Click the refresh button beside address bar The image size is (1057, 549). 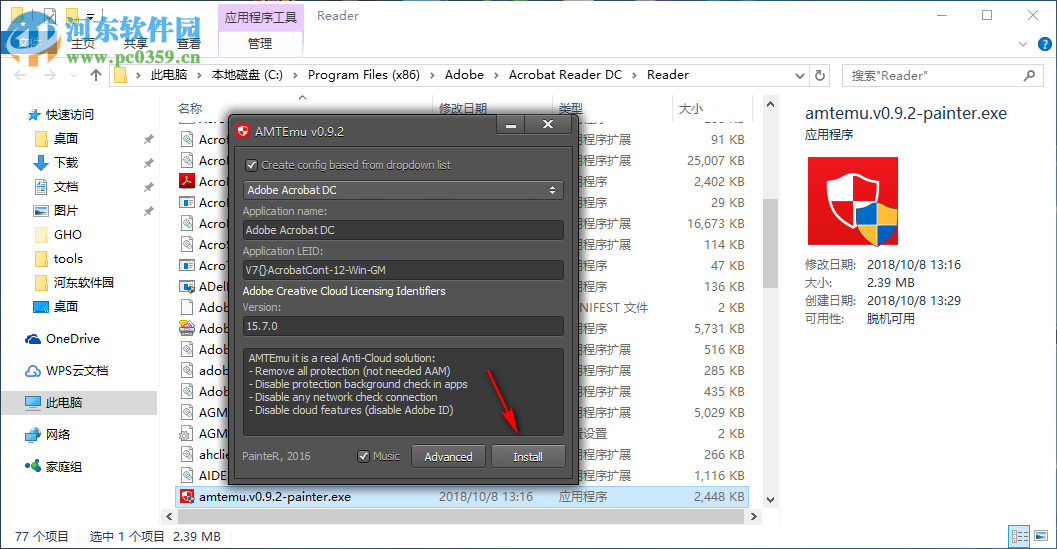pyautogui.click(x=820, y=75)
